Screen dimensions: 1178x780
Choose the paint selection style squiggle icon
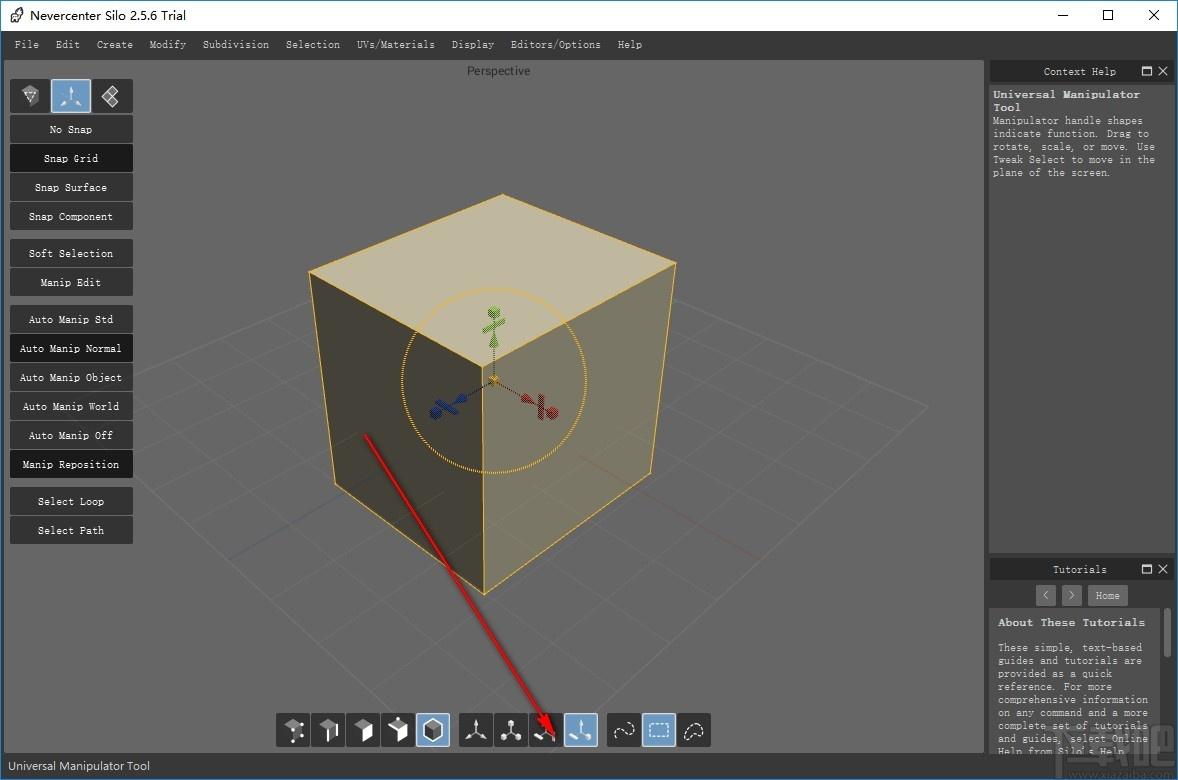point(624,730)
